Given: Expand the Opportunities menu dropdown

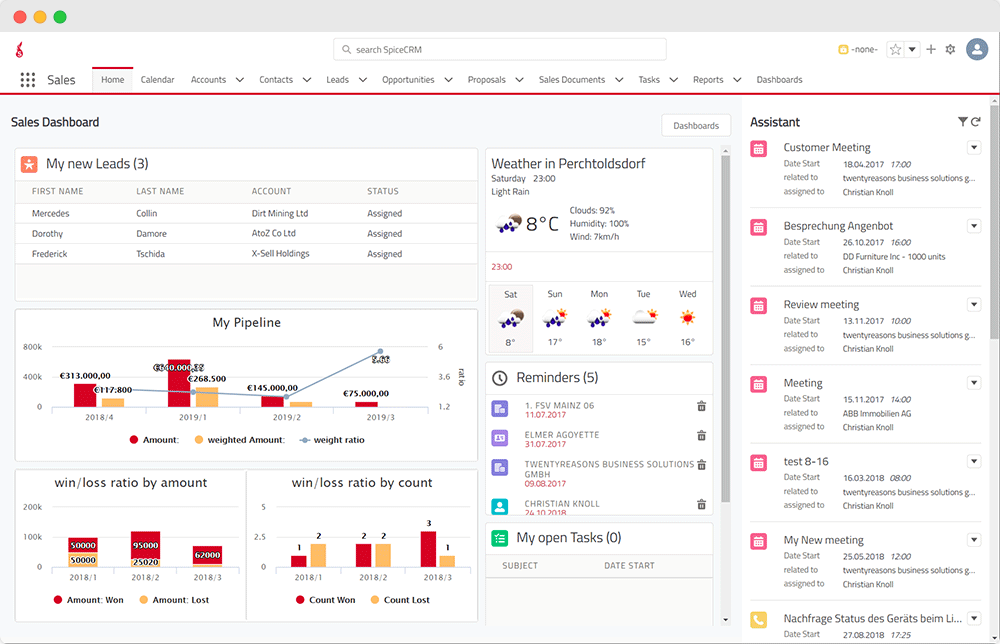Looking at the screenshot, I should pos(448,80).
